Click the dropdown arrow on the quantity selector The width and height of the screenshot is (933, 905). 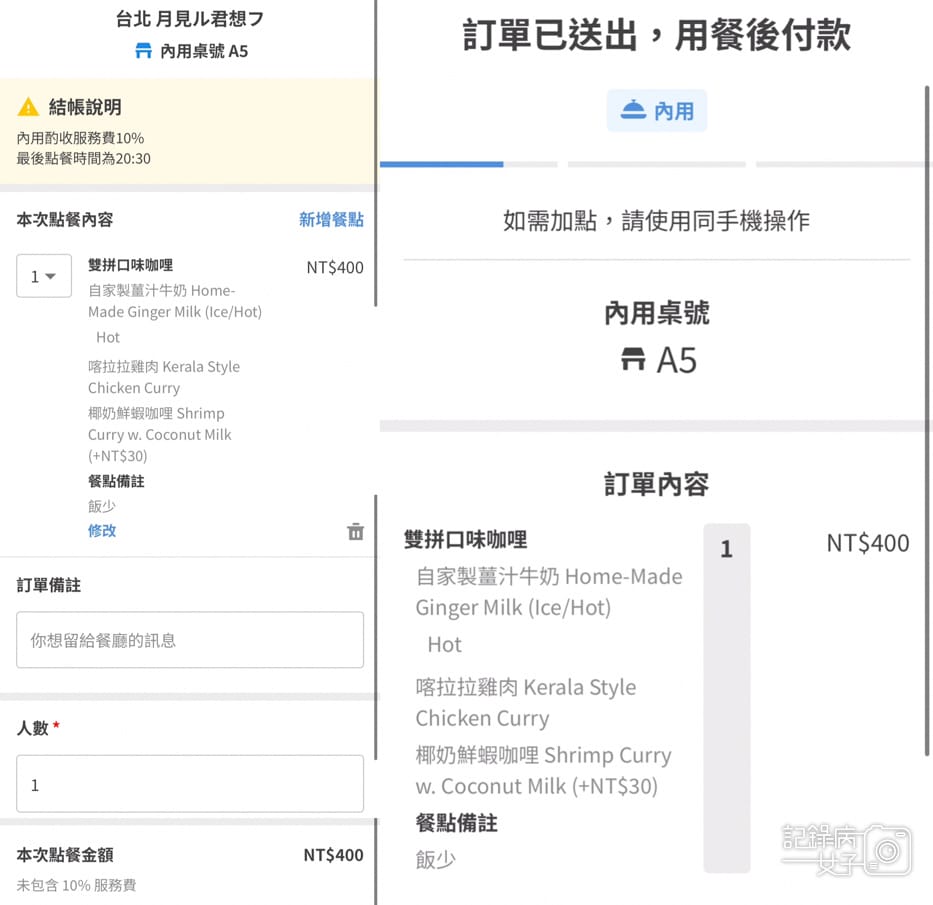[53, 276]
